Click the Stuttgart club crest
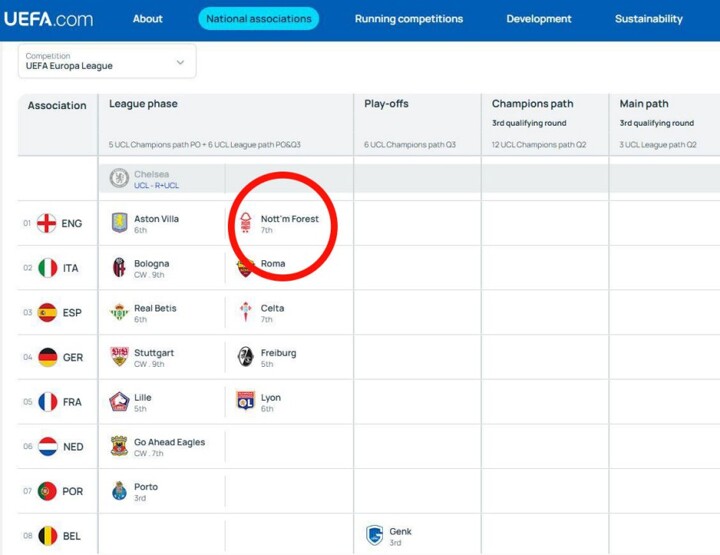The width and height of the screenshot is (720, 555). click(119, 357)
